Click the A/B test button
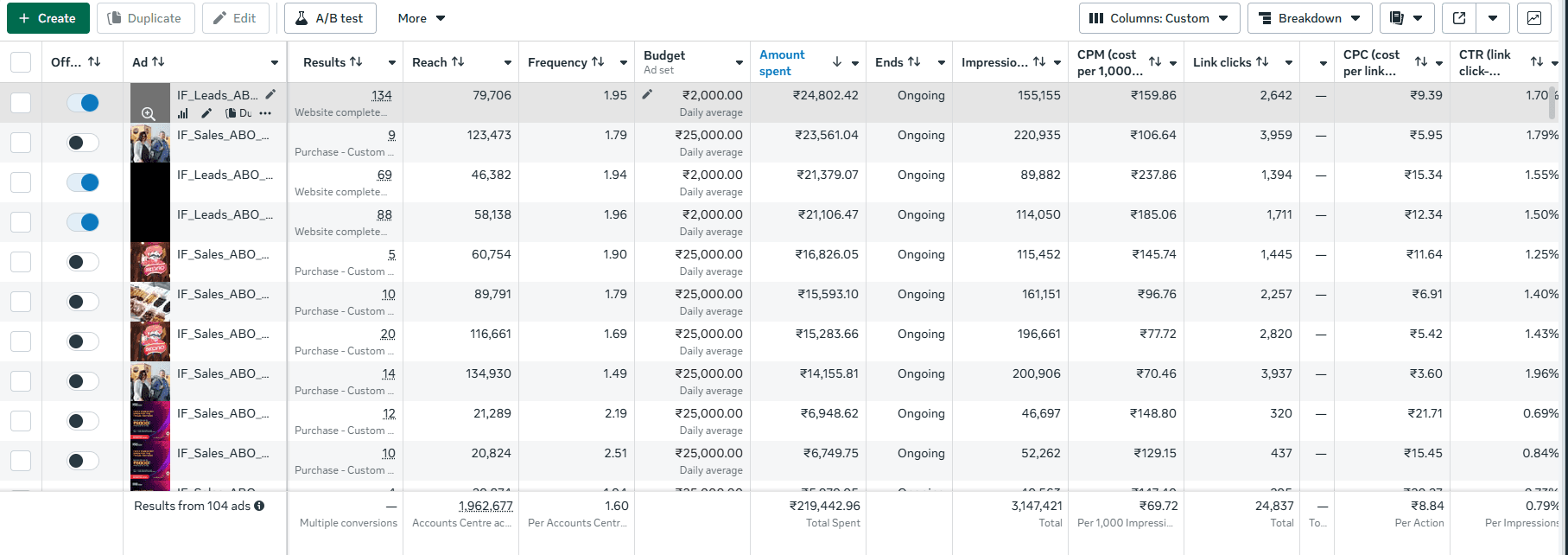Viewport: 1568px width, 555px height. (330, 18)
